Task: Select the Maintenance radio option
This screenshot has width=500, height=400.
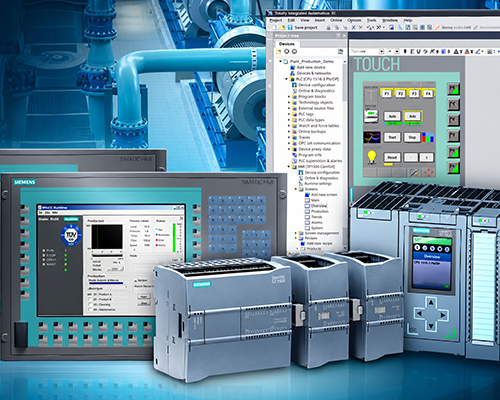Action: tap(90, 310)
